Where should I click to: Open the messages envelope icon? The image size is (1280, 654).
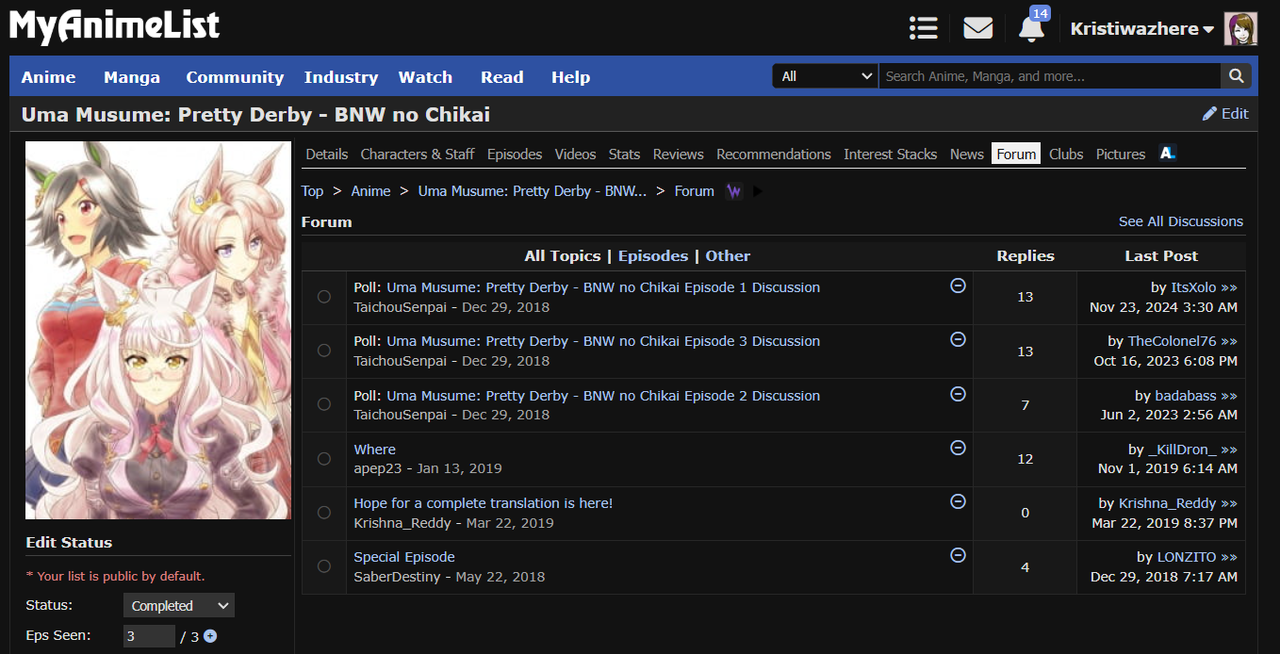coord(978,28)
